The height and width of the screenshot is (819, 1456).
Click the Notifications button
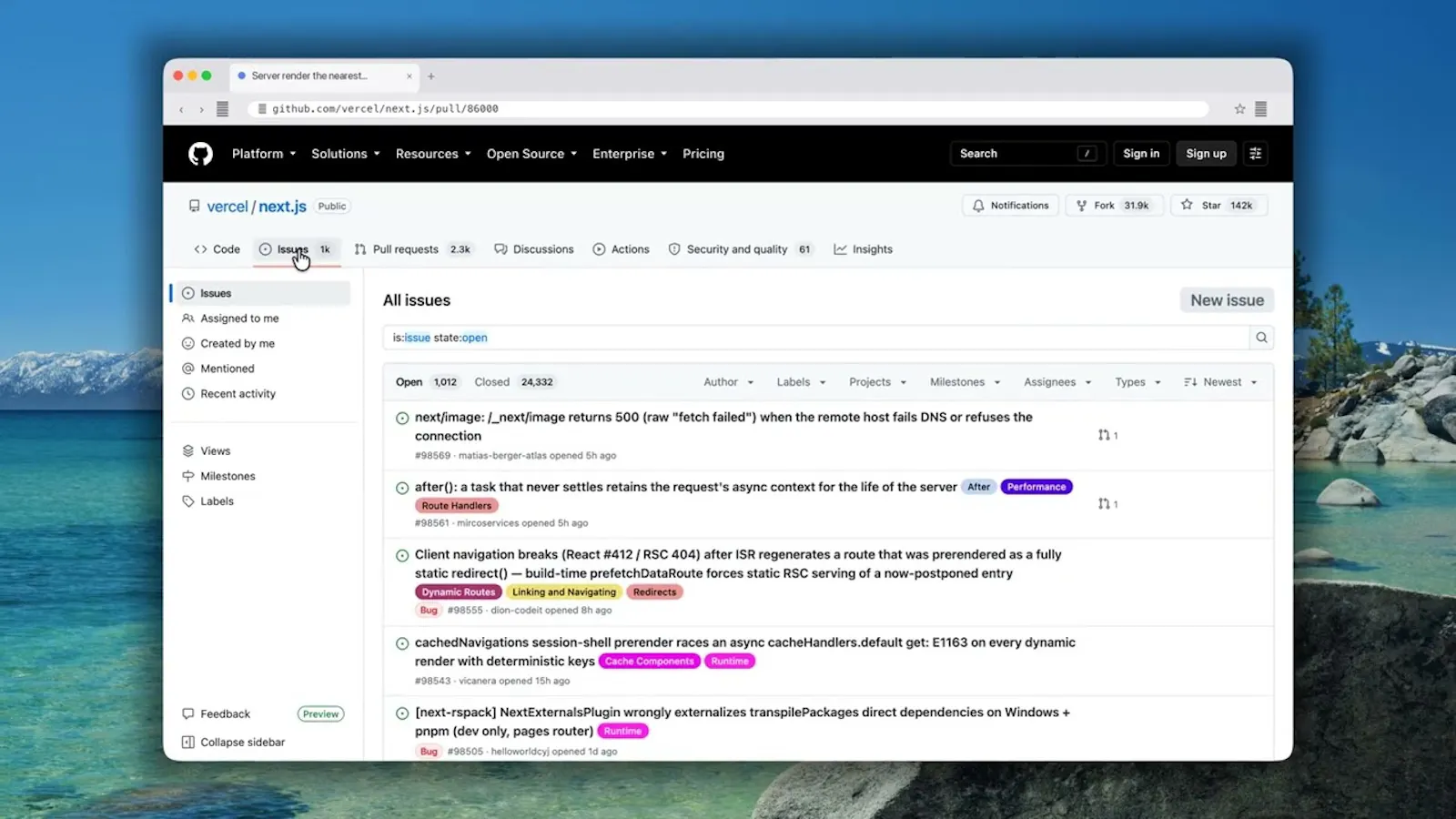(x=1010, y=206)
